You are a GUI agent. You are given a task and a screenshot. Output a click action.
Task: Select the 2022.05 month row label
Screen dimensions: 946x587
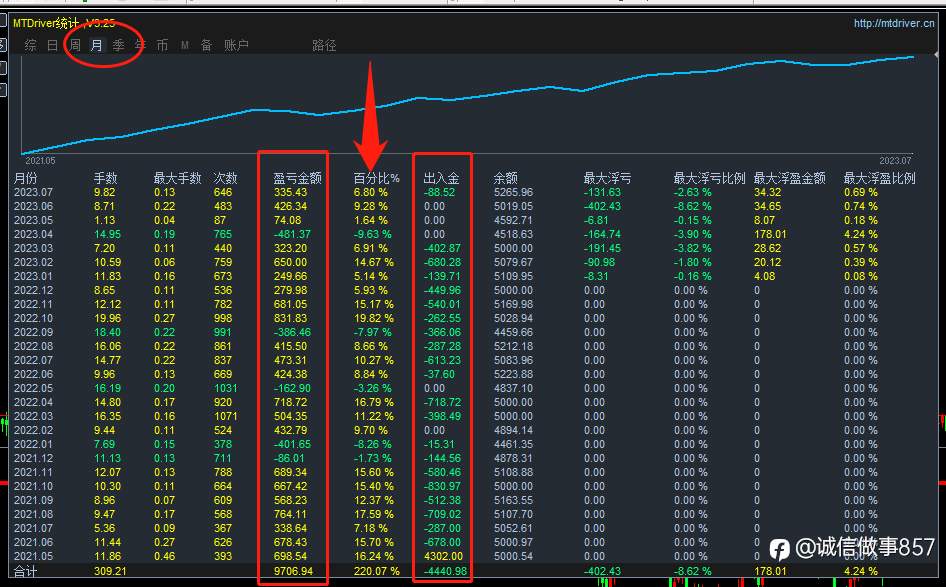click(x=33, y=389)
